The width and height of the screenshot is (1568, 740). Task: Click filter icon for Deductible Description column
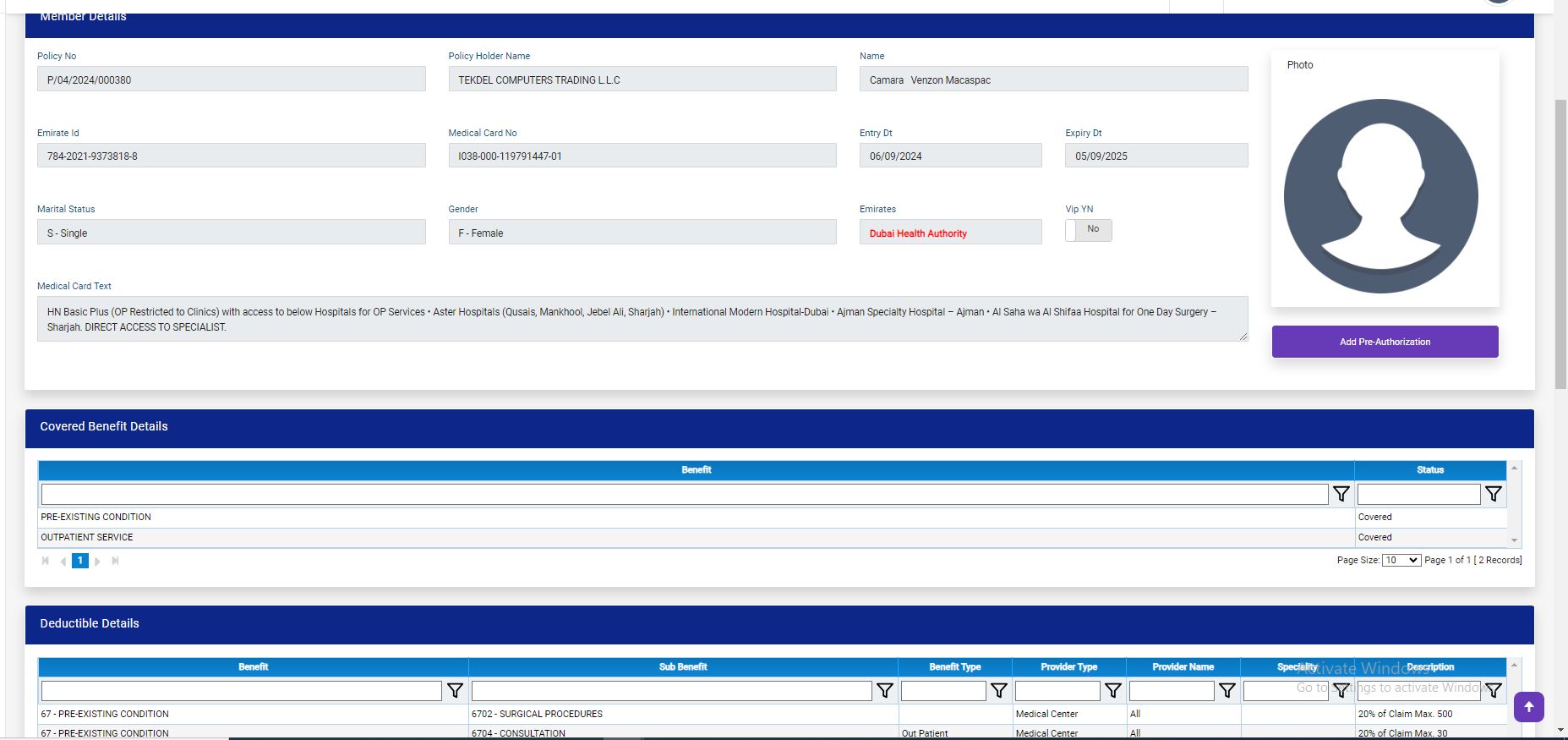coord(1493,691)
